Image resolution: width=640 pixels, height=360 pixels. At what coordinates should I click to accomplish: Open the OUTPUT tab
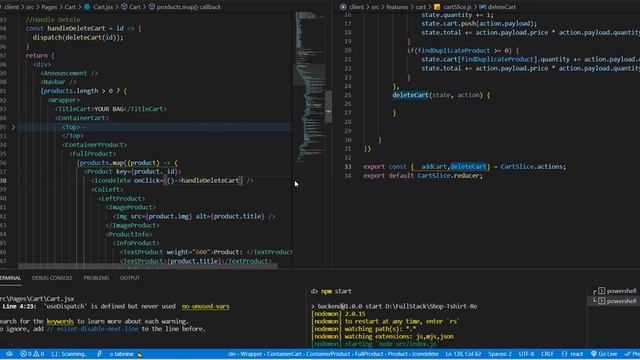130,278
